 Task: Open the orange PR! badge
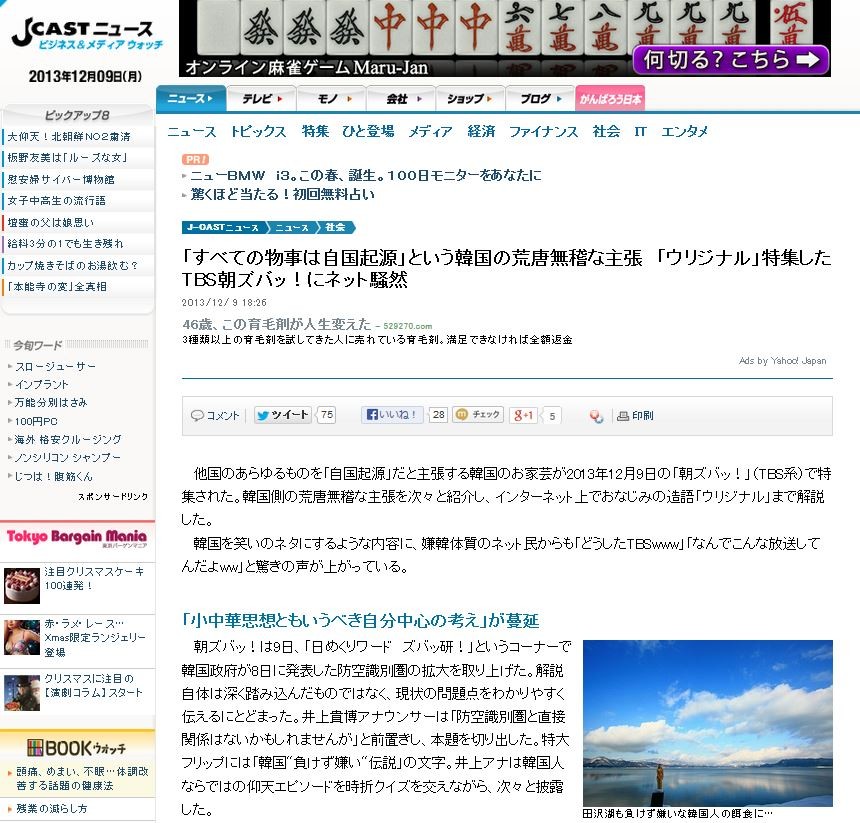tap(195, 160)
